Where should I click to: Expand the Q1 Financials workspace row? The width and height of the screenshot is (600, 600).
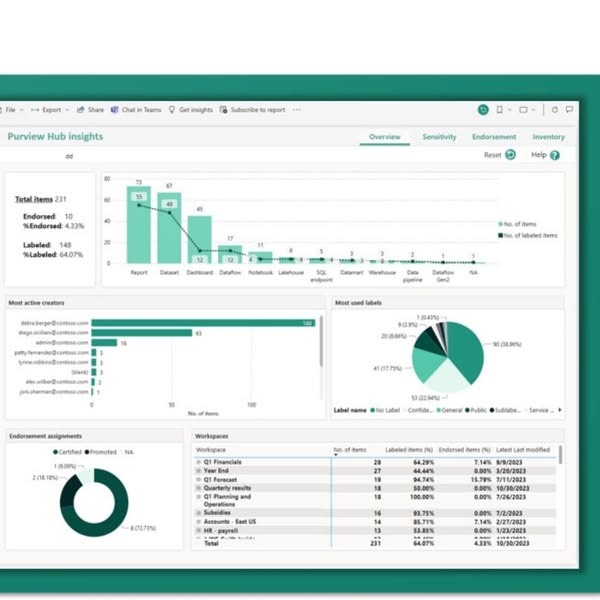198,463
